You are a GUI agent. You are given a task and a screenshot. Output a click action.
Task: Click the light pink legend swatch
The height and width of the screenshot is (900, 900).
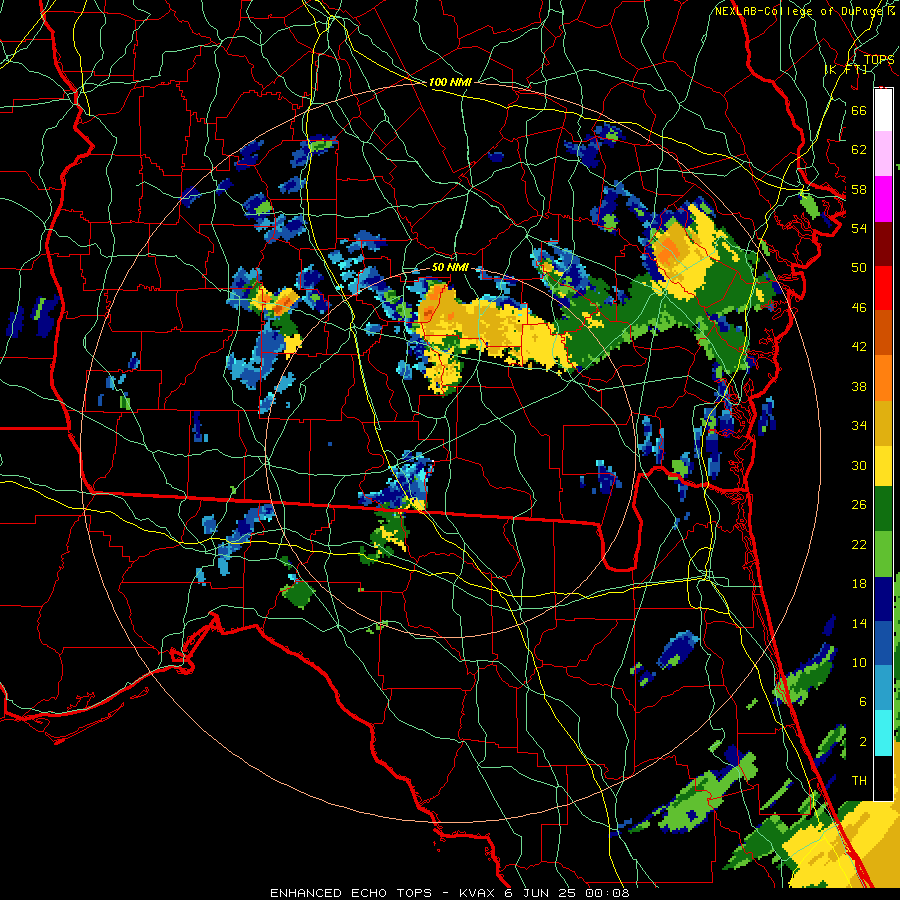(x=883, y=153)
